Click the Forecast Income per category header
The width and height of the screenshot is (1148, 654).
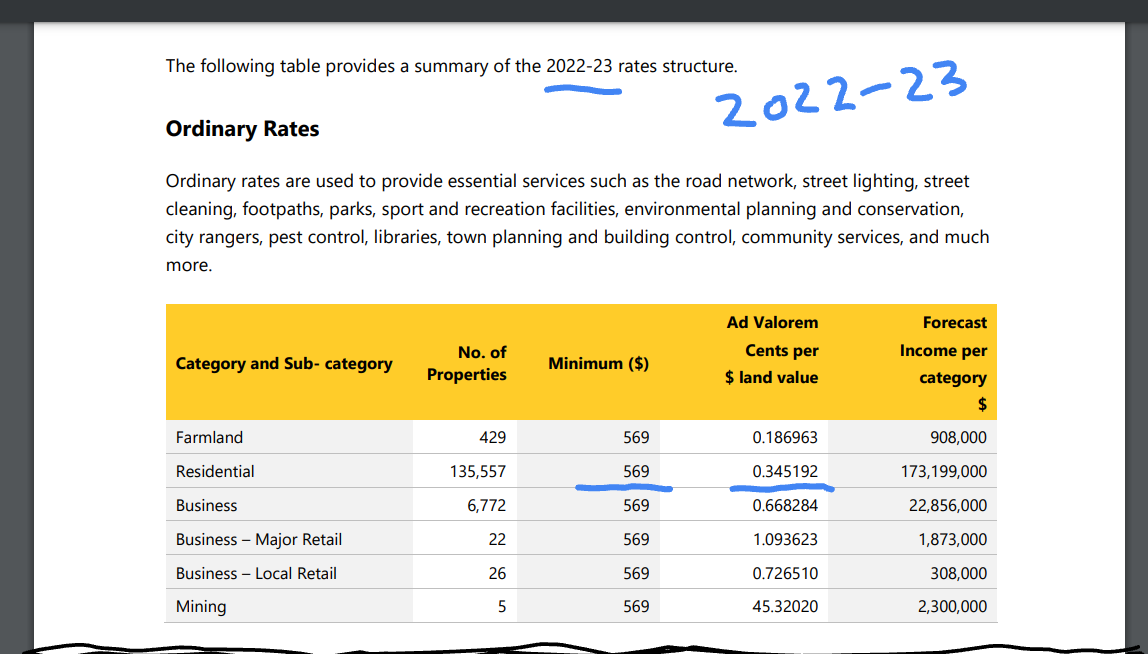pos(943,363)
